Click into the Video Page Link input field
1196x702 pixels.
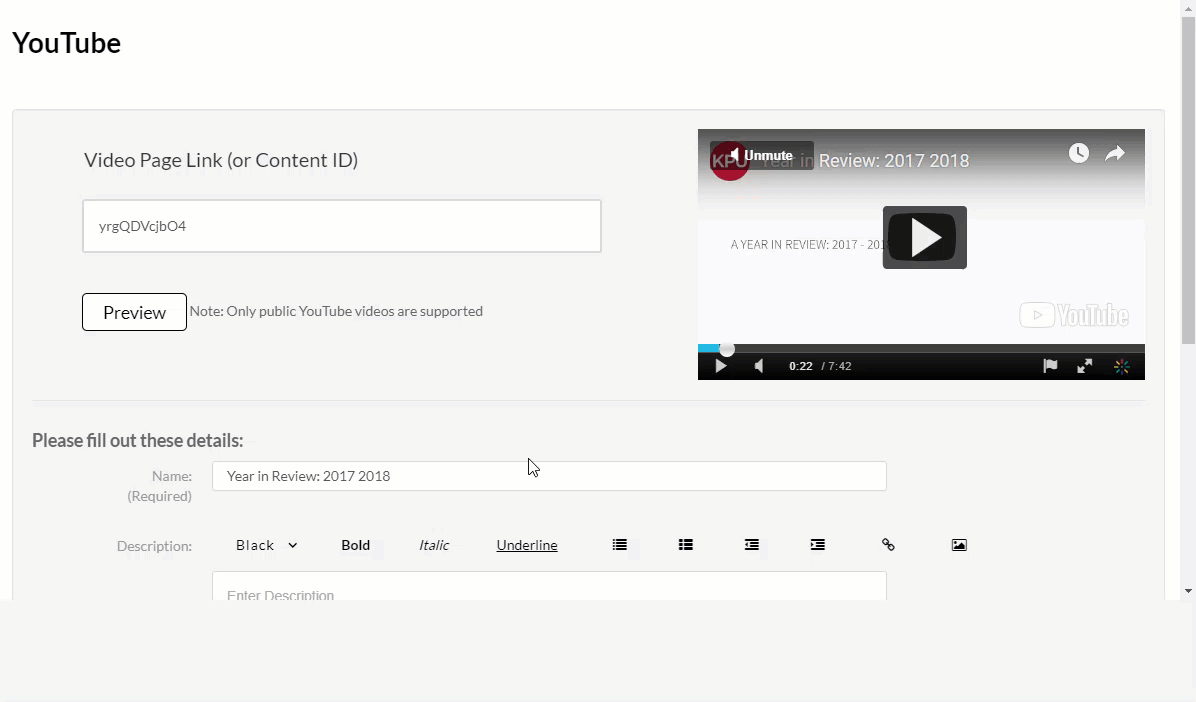(x=342, y=226)
